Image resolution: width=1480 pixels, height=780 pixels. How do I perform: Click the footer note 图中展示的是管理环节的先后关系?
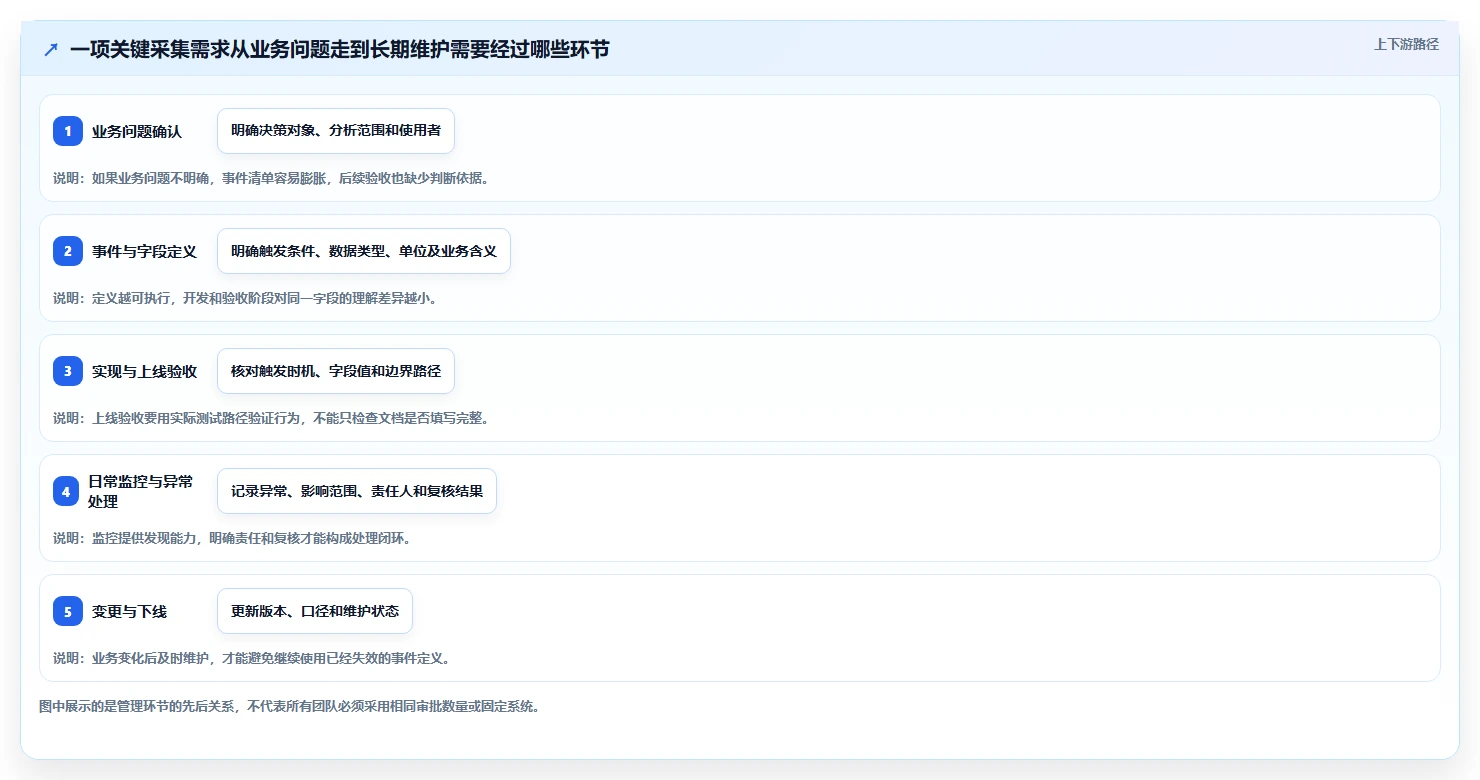[x=289, y=706]
